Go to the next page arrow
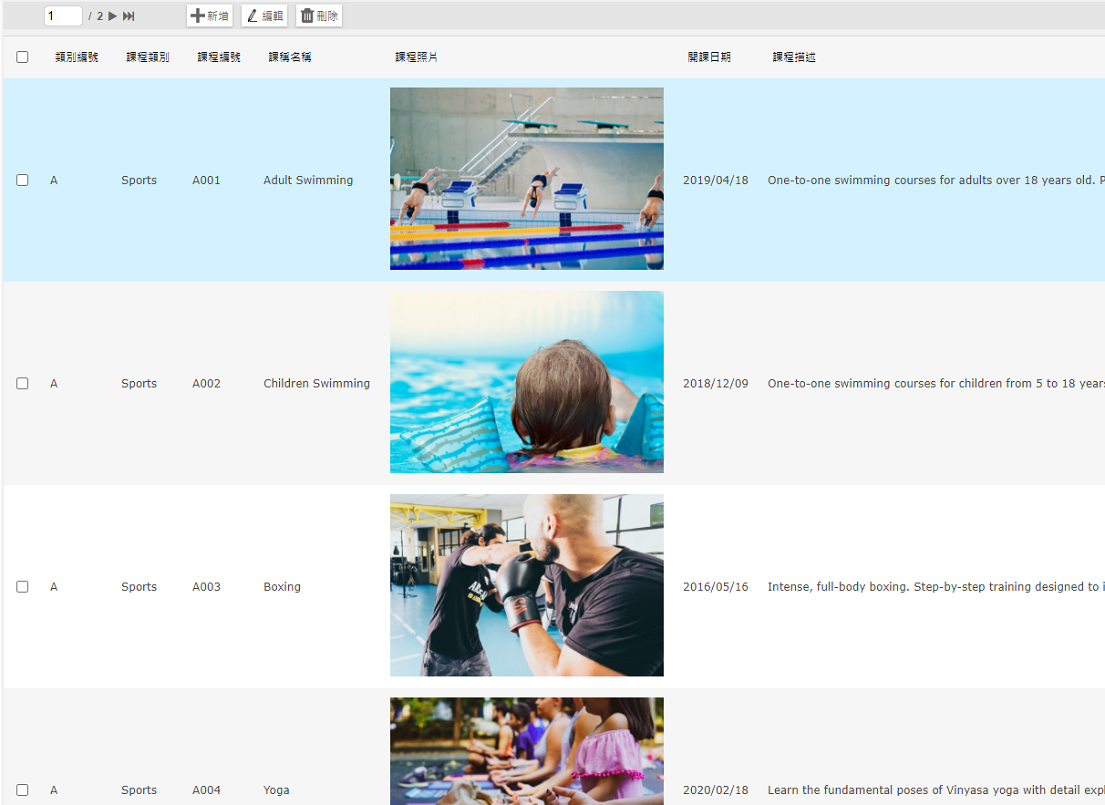Viewport: 1105px width, 805px height. tap(113, 16)
